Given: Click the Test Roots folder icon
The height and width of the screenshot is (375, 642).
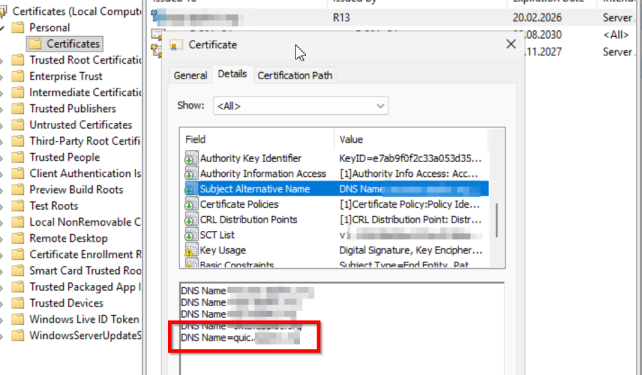Looking at the screenshot, I should [18, 206].
